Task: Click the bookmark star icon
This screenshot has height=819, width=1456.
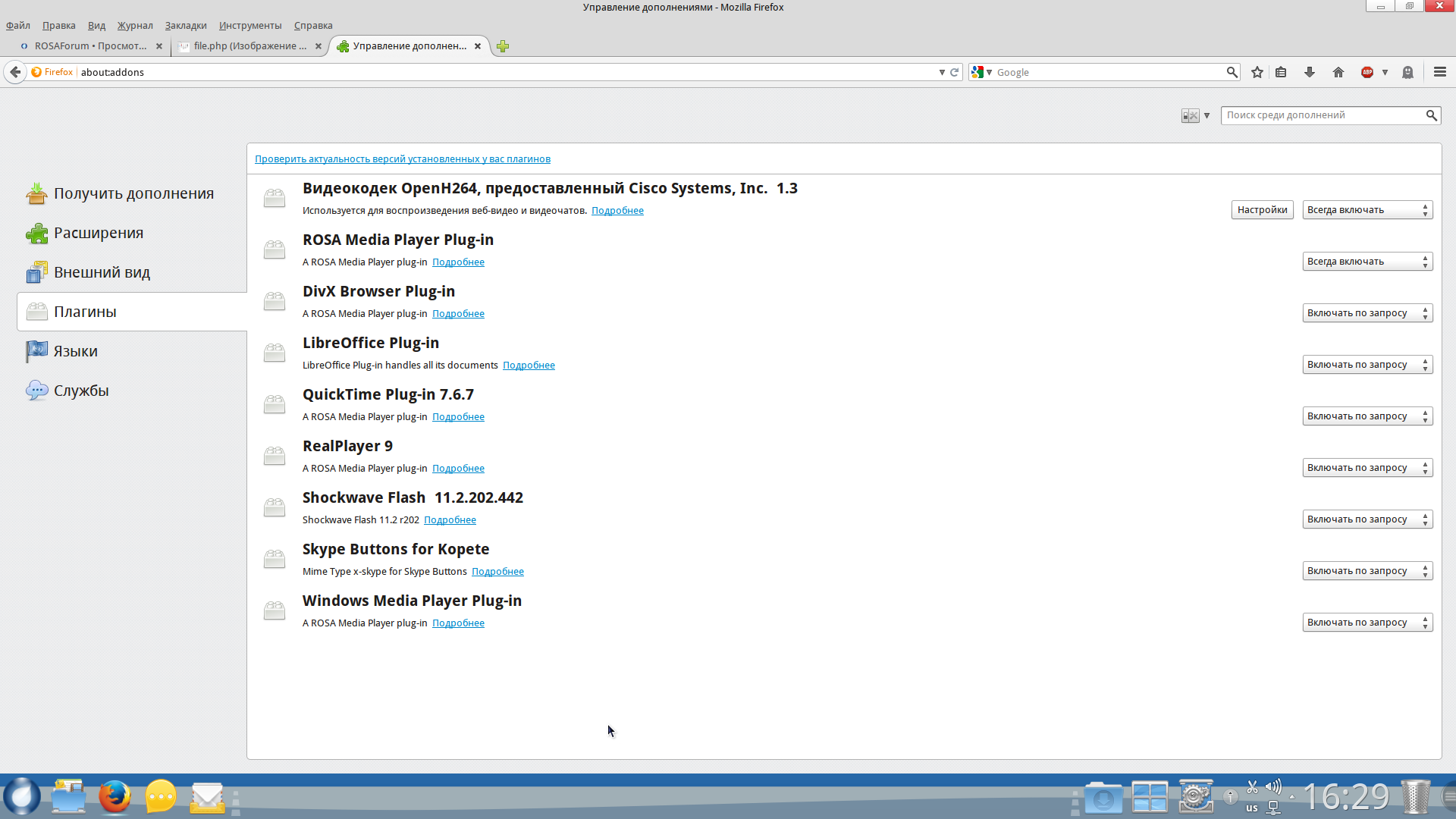Action: pos(1257,72)
